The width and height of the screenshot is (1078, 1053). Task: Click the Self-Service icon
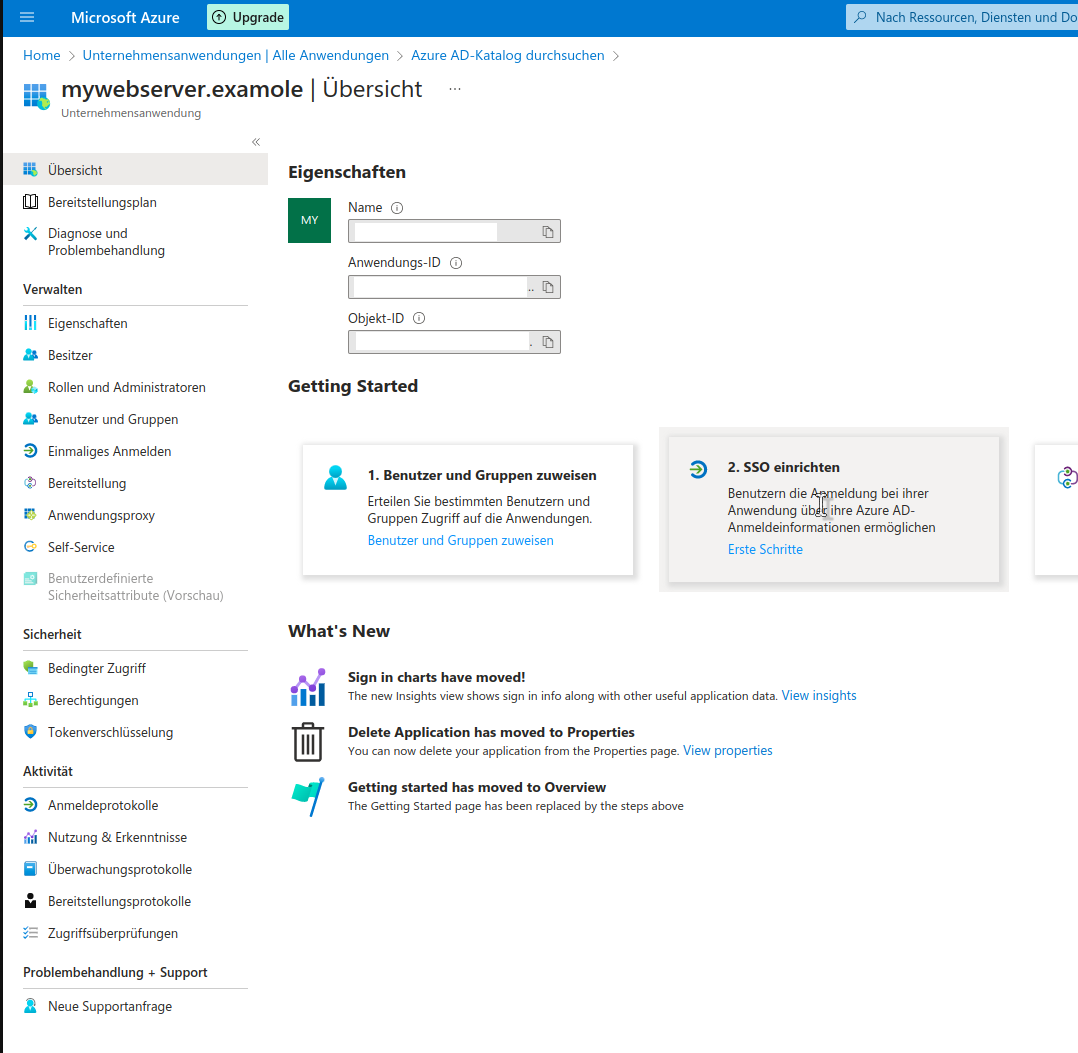pos(30,547)
